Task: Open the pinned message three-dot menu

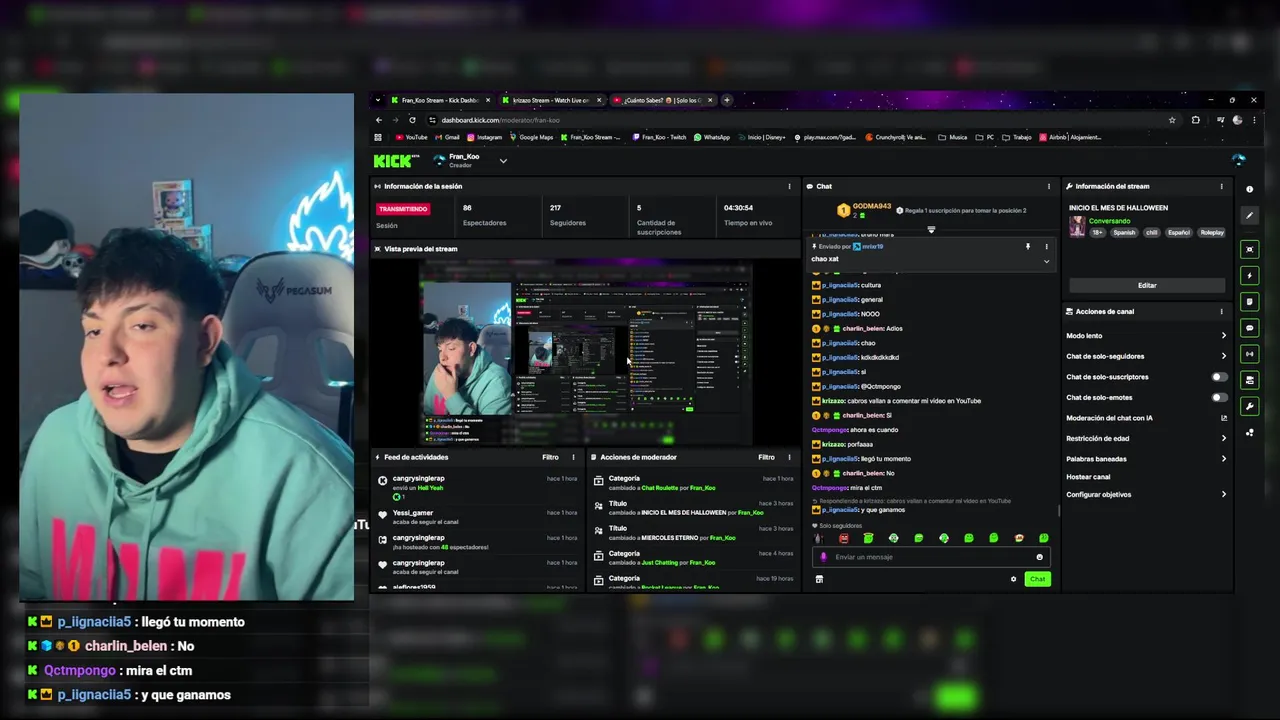Action: tap(1047, 246)
